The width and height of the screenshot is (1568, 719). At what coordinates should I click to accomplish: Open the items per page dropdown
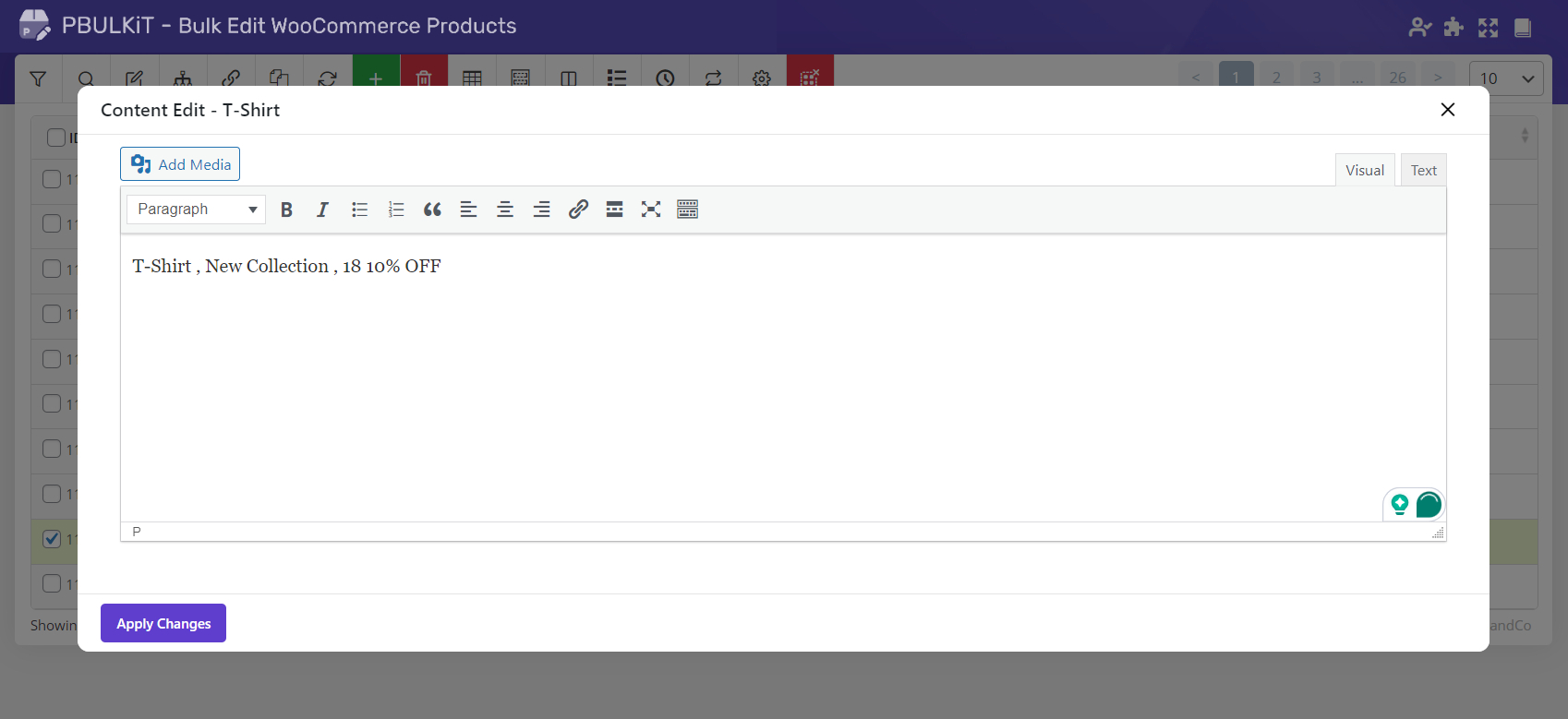click(x=1505, y=78)
